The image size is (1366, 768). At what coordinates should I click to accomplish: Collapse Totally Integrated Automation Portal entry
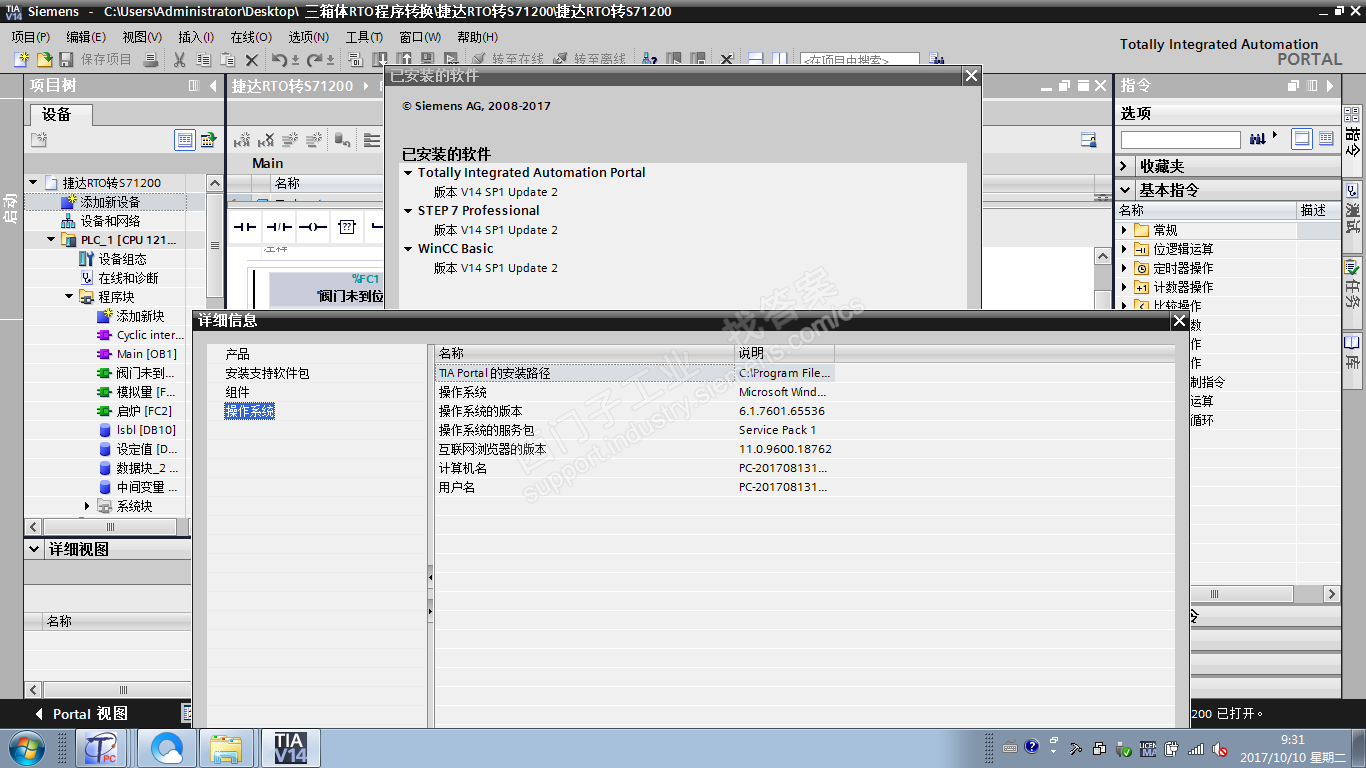point(408,173)
